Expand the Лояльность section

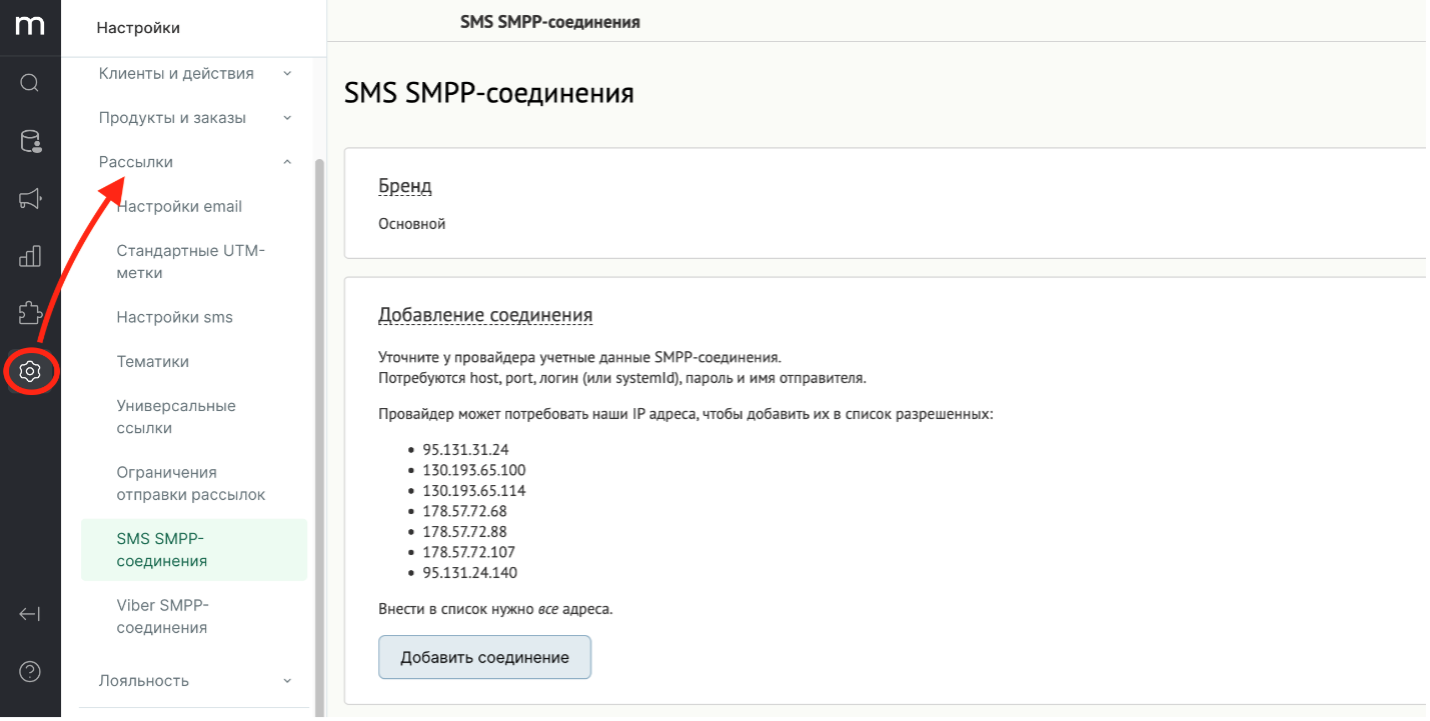(x=195, y=681)
